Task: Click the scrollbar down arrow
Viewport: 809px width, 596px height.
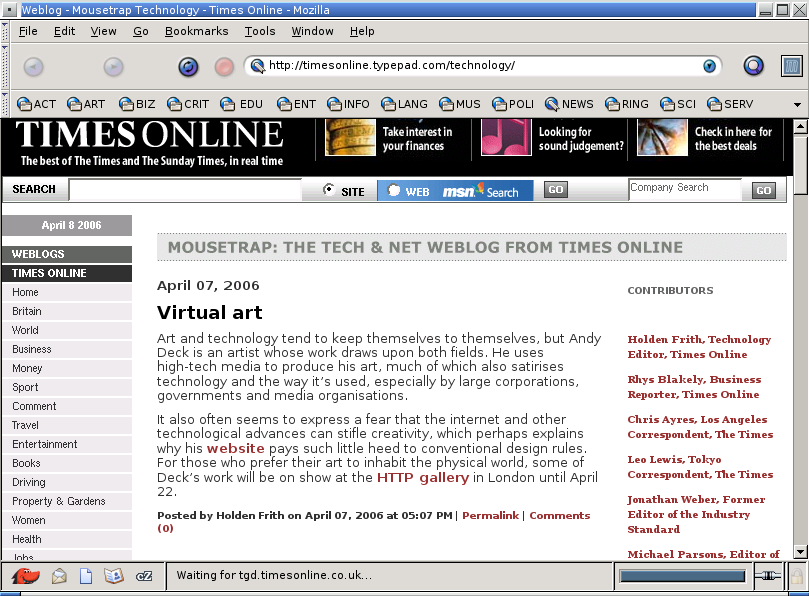Action: [800, 552]
